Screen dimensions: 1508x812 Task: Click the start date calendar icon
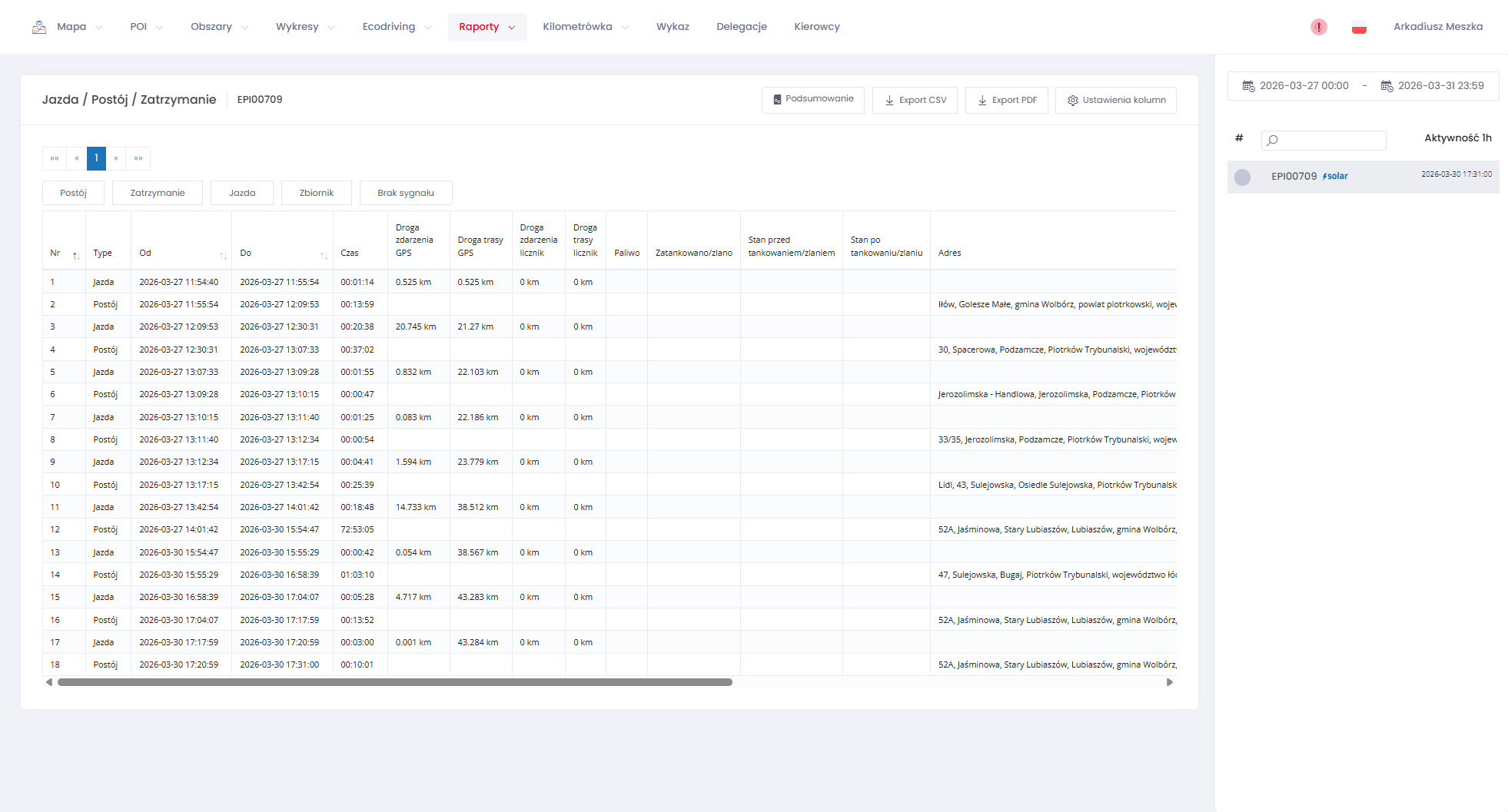pyautogui.click(x=1248, y=86)
